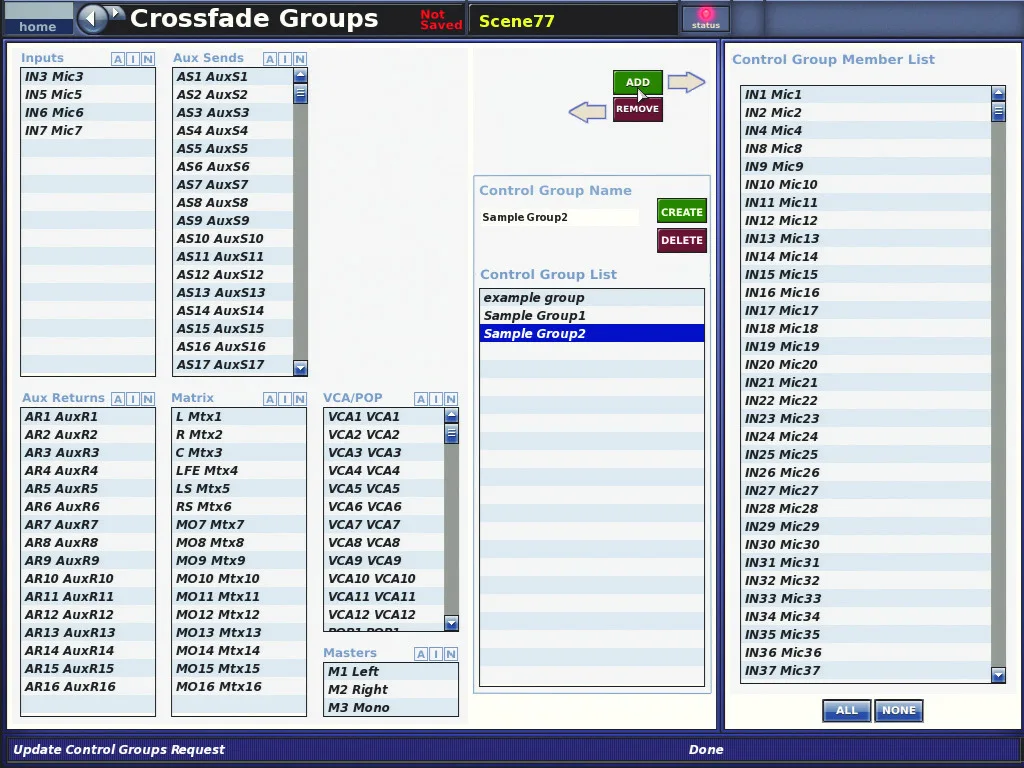Select 'AR1 AuxR1' in Aux Returns
Image resolution: width=1024 pixels, height=768 pixels.
coord(88,417)
